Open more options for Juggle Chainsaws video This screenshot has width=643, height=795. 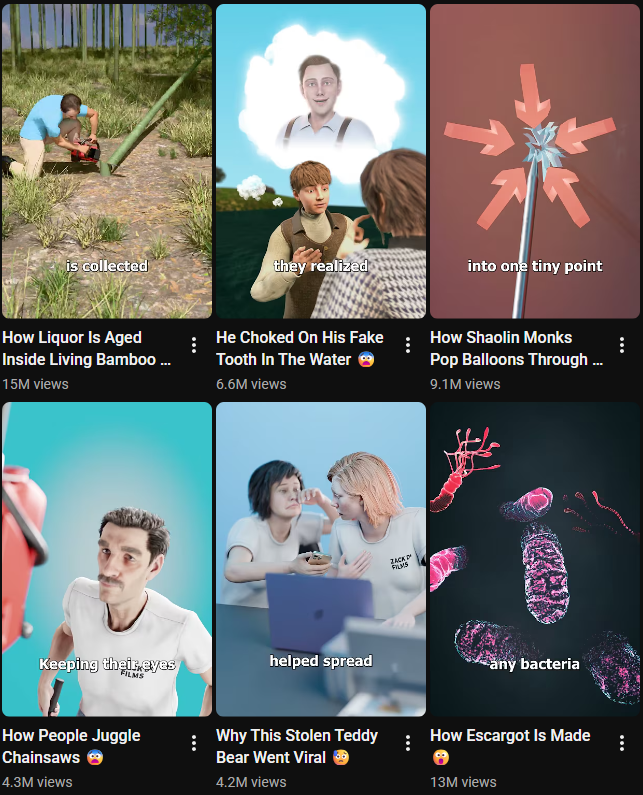click(x=194, y=743)
